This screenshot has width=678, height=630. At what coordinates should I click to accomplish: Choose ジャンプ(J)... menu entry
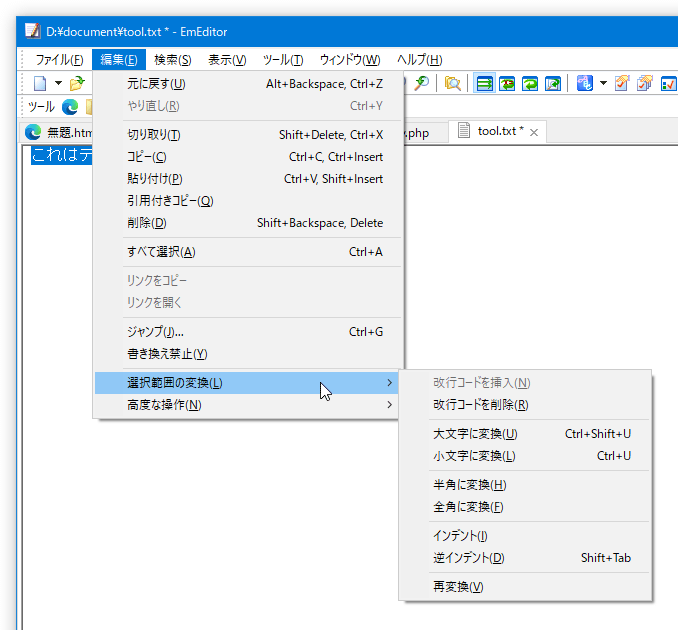coord(249,332)
